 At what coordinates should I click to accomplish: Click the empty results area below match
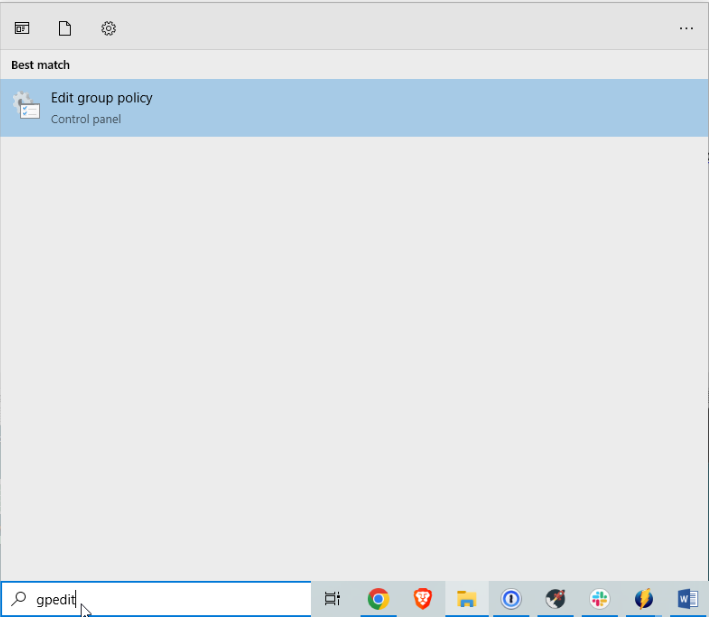(354, 350)
